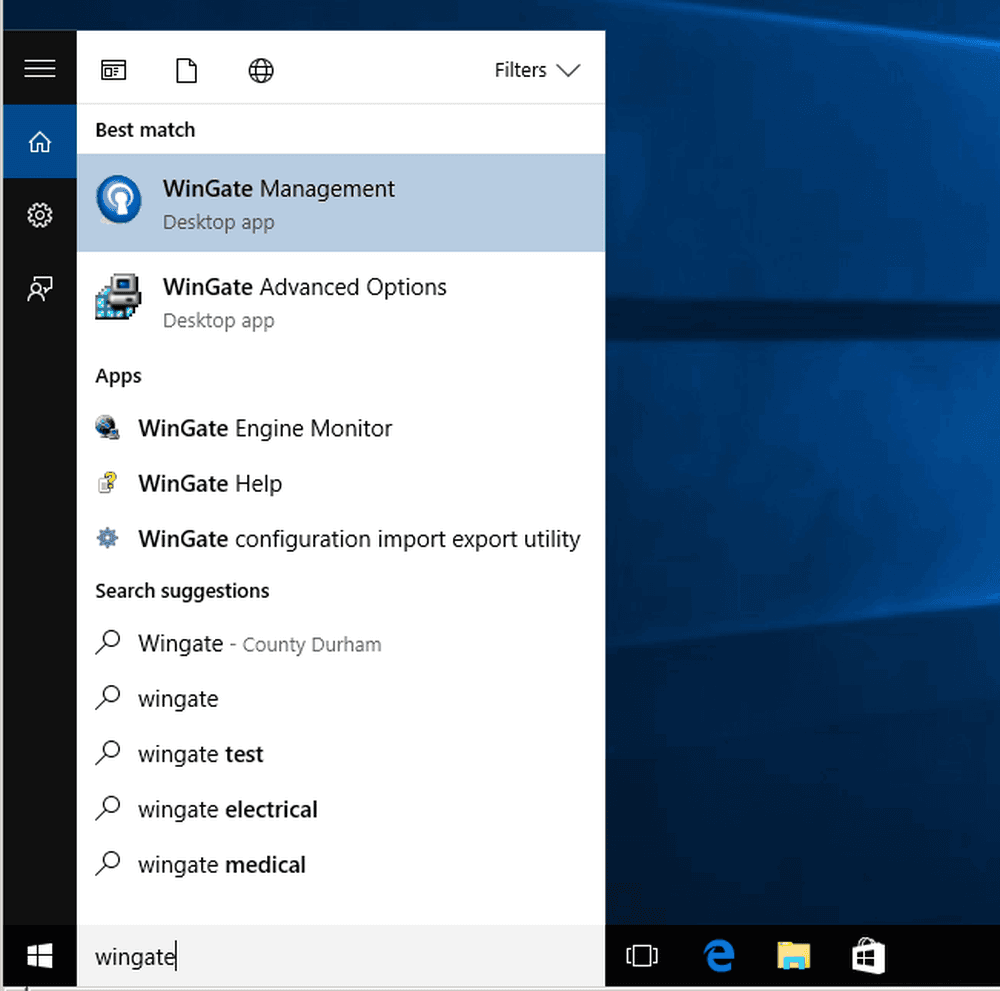The image size is (1000, 991).
Task: Open the Apps filter icon
Action: 113,70
